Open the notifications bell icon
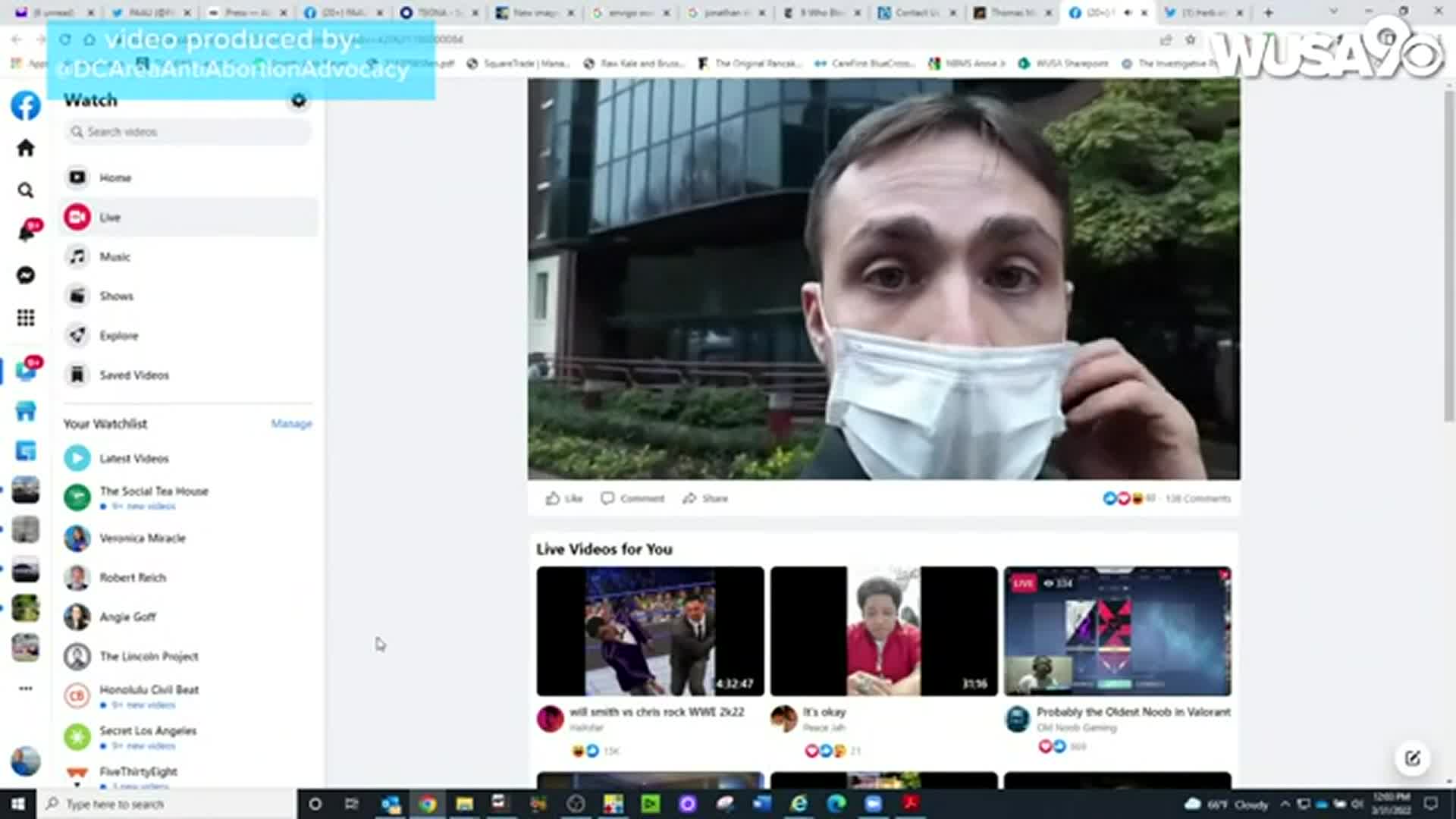The height and width of the screenshot is (819, 1456). 26,233
